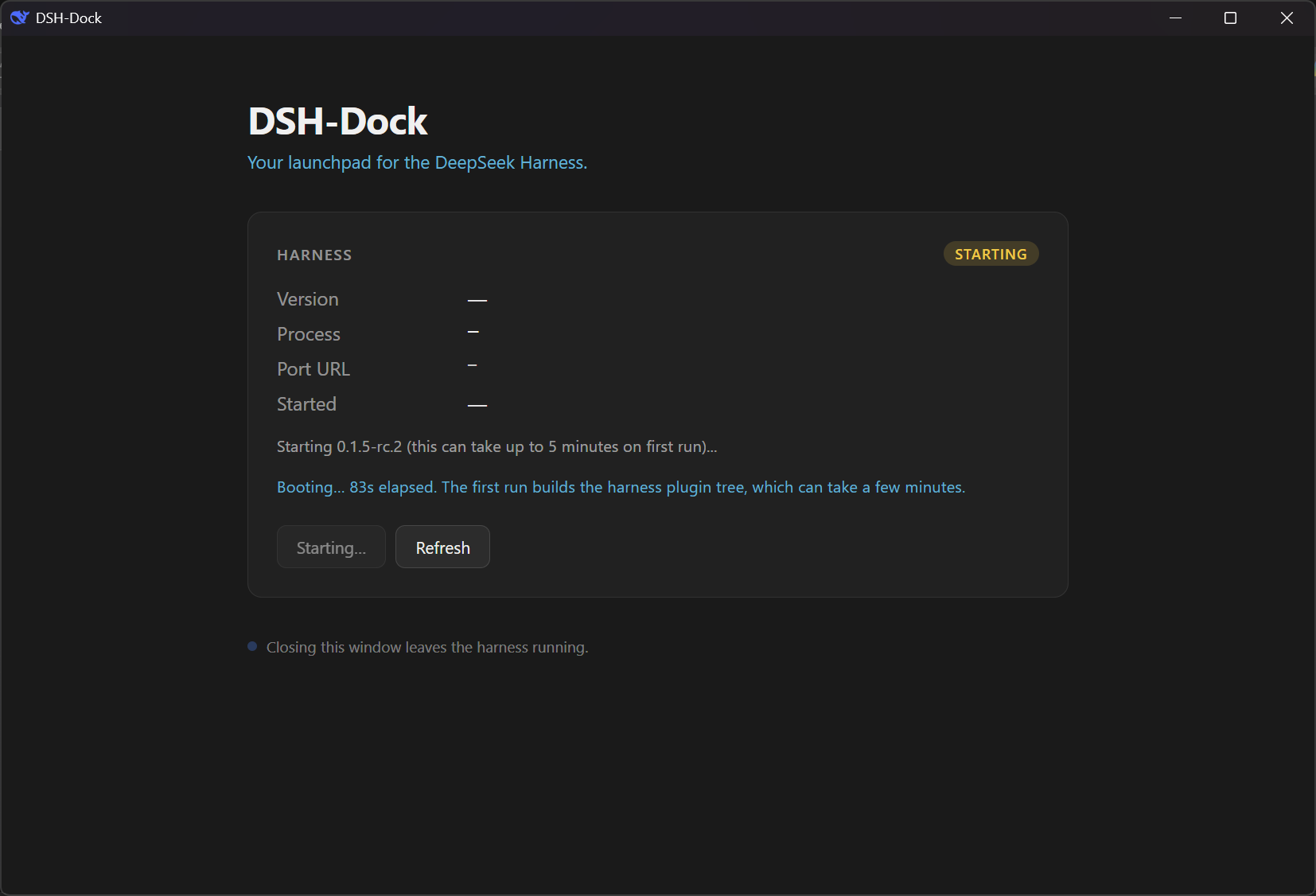Click the Started label
1316x896 pixels.
306,404
